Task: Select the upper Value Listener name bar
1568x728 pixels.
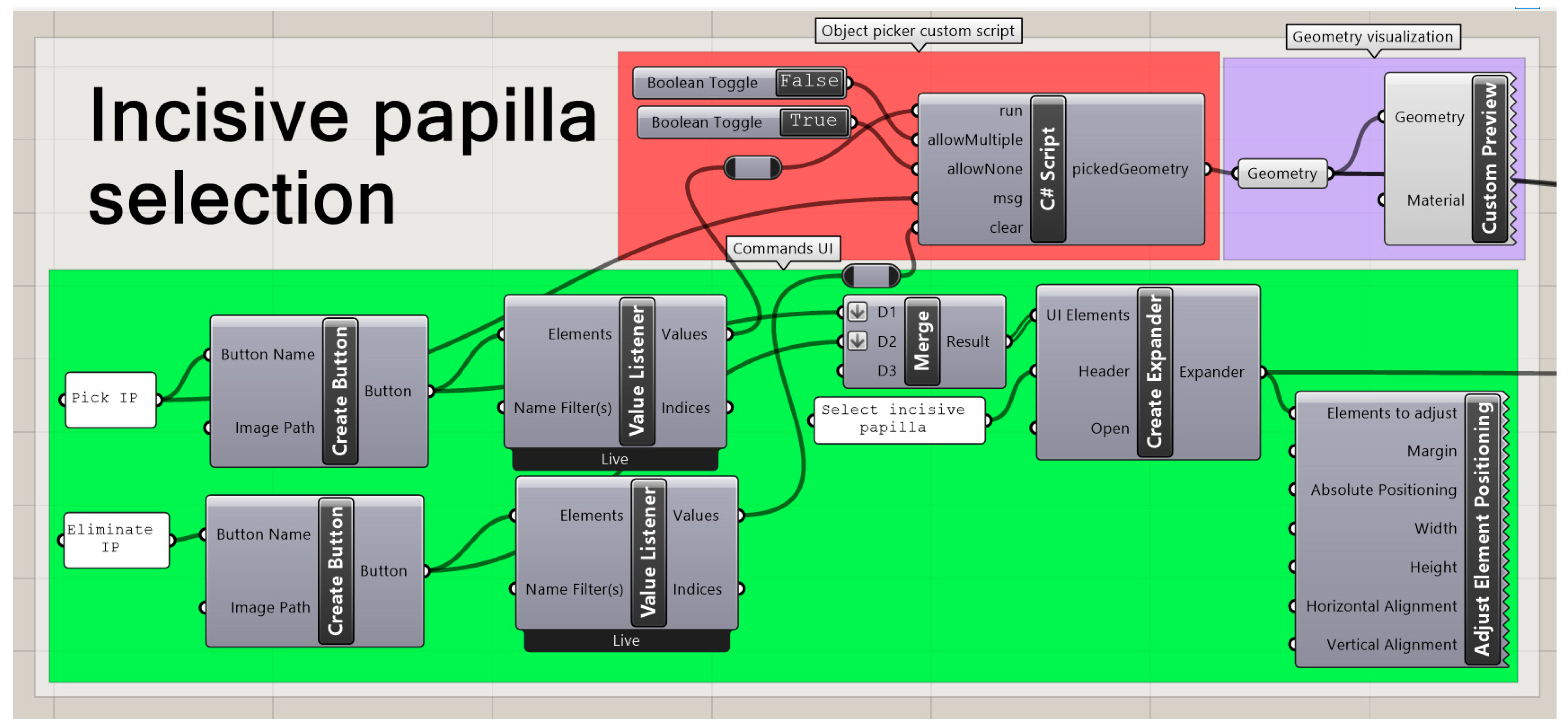Action: click(x=637, y=371)
